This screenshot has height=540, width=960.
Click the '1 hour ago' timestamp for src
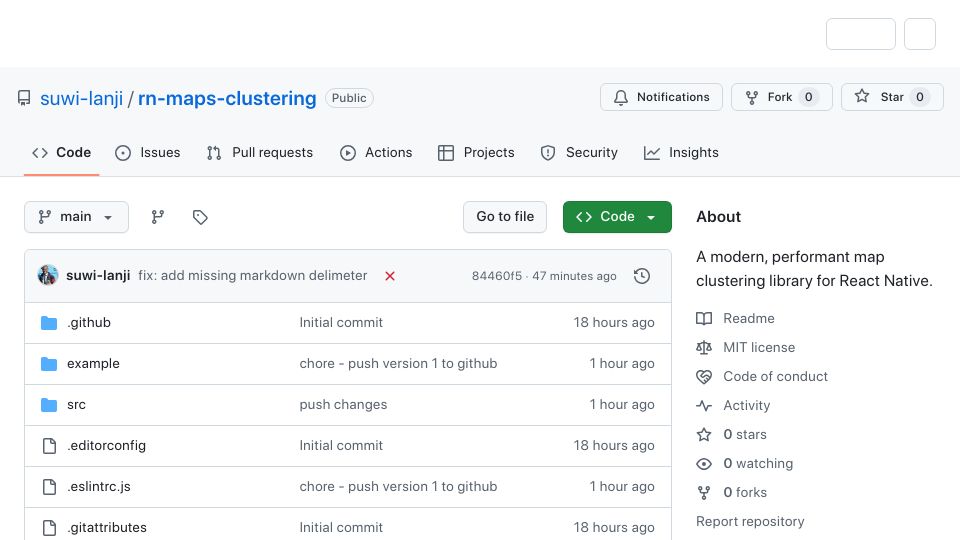tap(622, 405)
